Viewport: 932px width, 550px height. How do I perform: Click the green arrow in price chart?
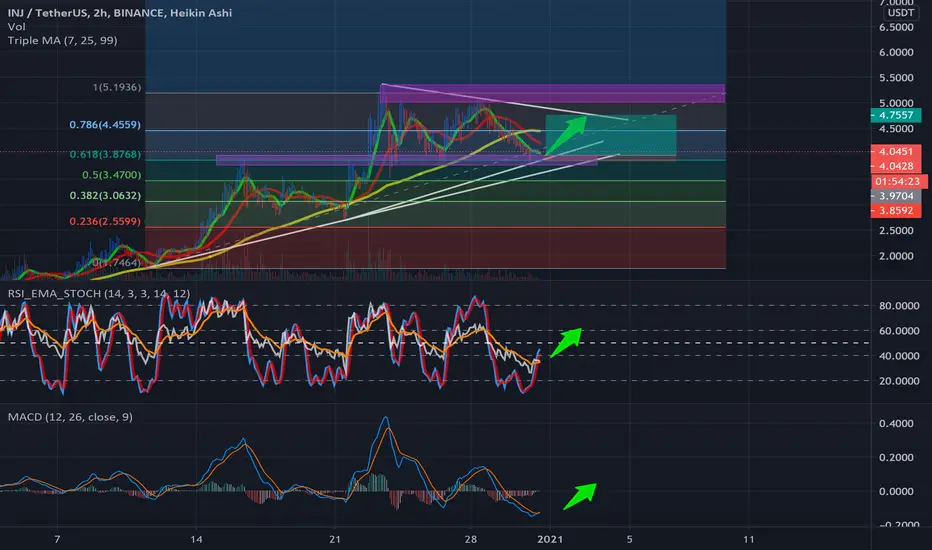pyautogui.click(x=566, y=134)
